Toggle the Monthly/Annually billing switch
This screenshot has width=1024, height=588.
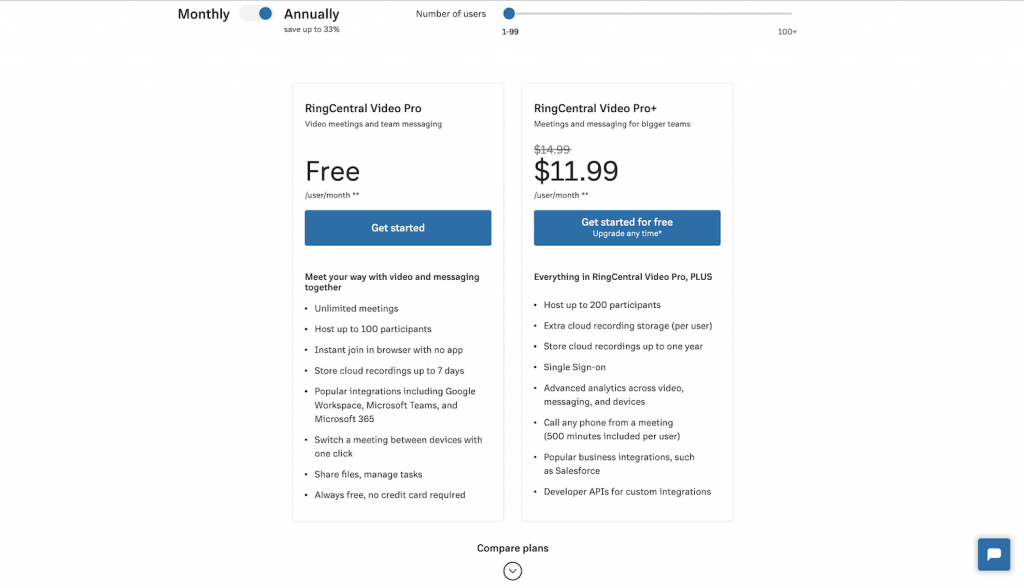click(257, 14)
